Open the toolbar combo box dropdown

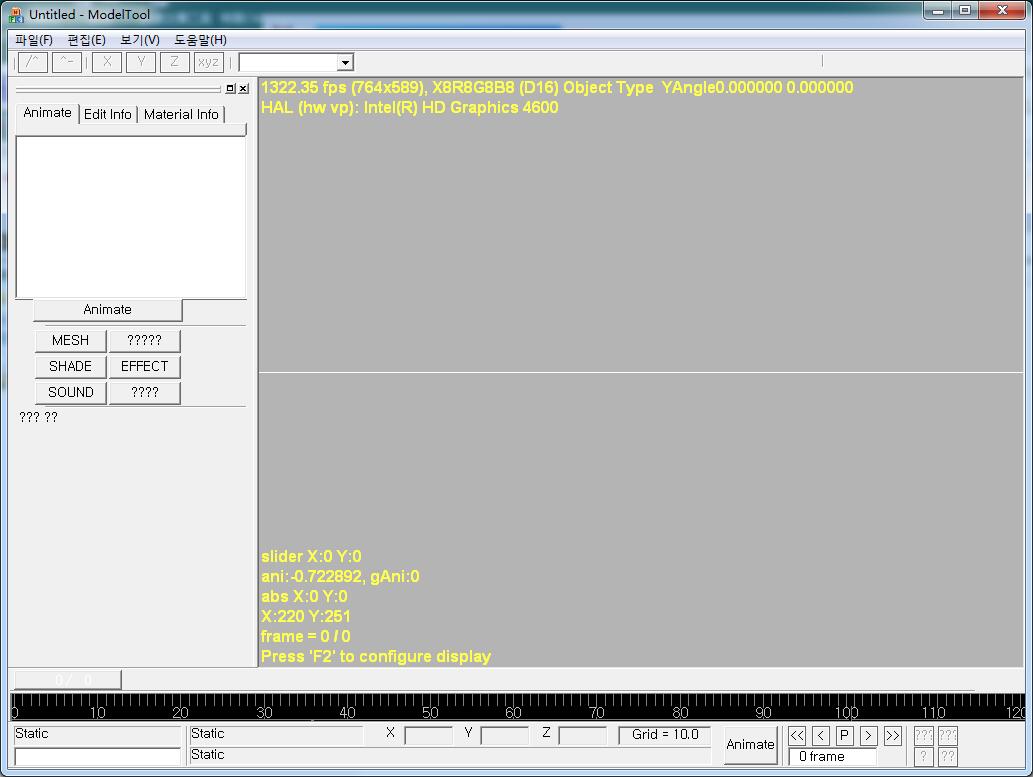[345, 63]
